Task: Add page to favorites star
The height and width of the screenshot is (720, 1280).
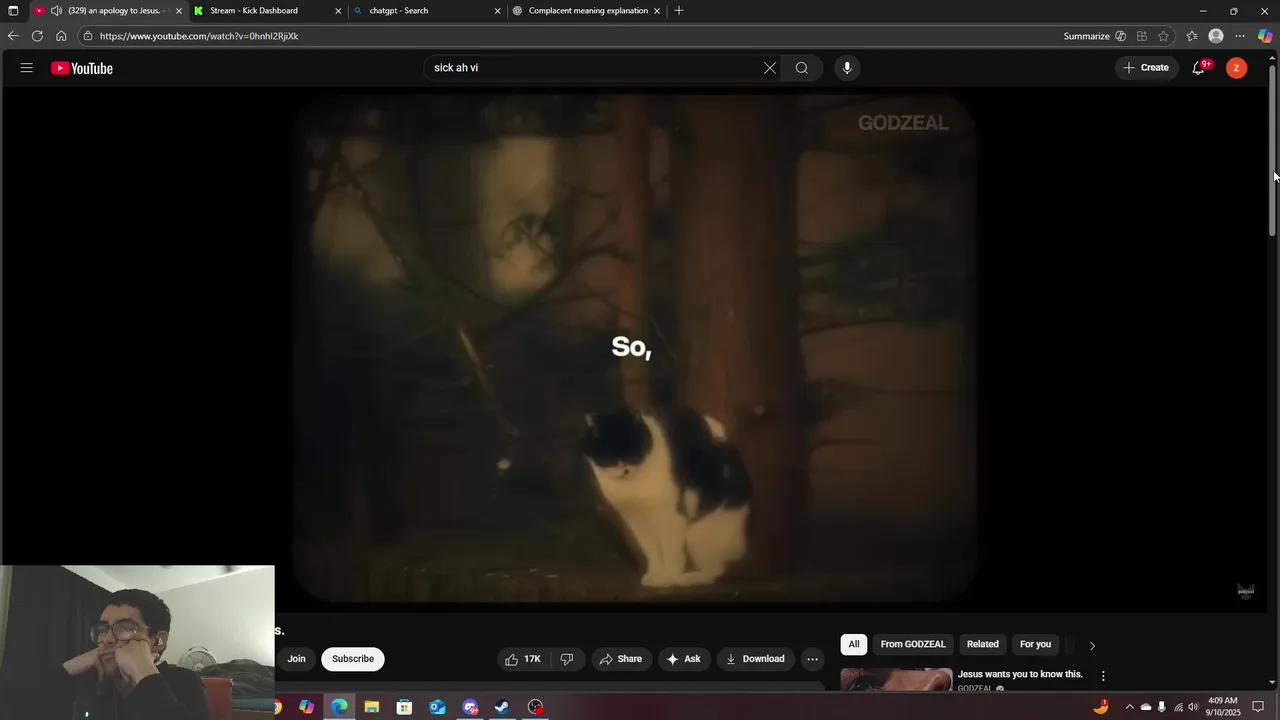Action: [x=1163, y=36]
